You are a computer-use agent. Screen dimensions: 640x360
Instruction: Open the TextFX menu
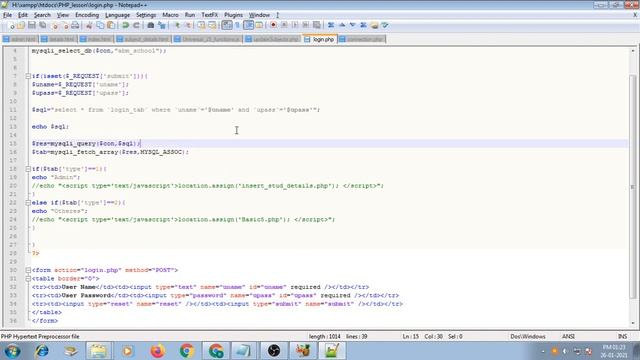coord(209,15)
